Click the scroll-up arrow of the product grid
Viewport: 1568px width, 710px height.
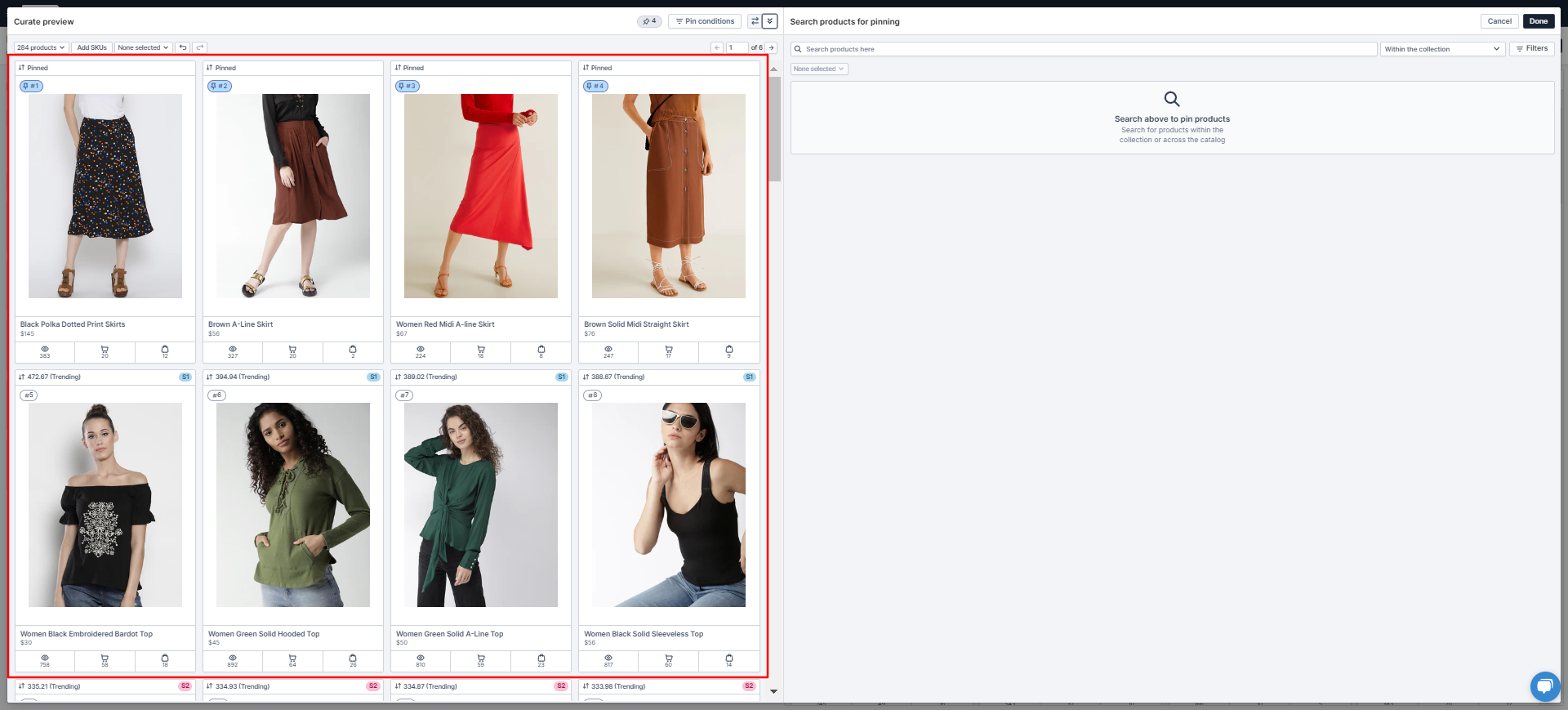[x=774, y=69]
